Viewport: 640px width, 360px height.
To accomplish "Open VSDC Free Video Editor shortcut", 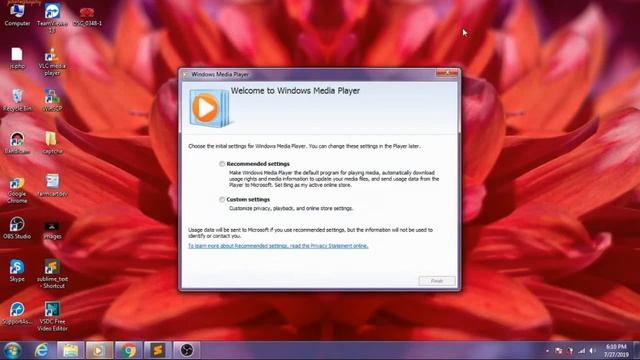I will click(52, 316).
